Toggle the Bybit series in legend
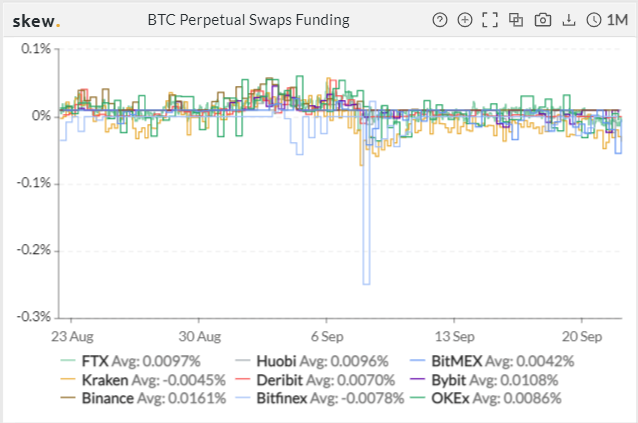 click(484, 380)
